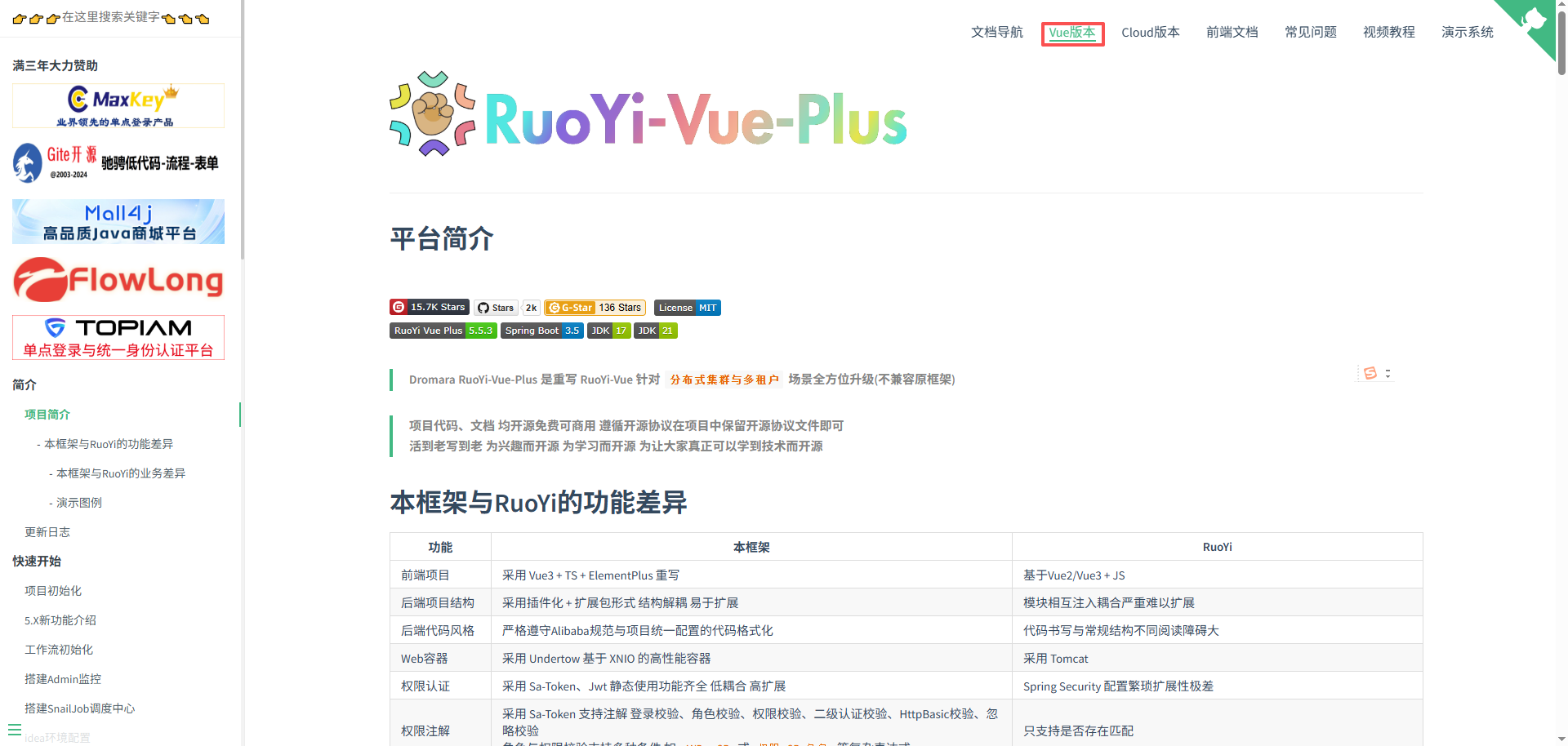This screenshot has width=1568, height=746.
Task: Click the RuoYi table column header
Action: click(1218, 547)
